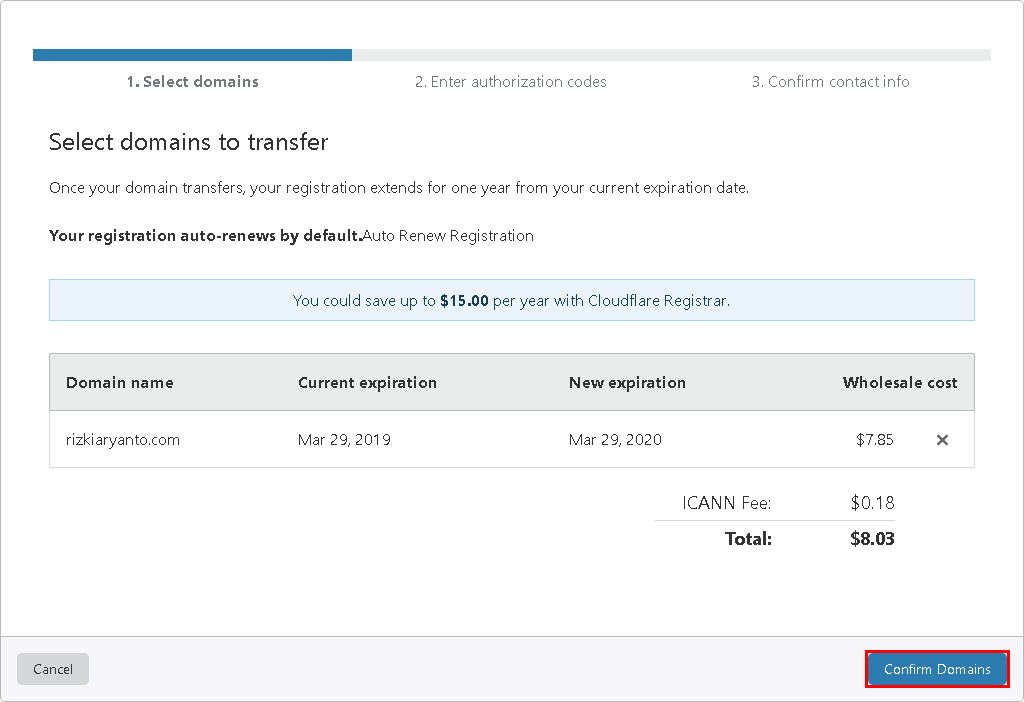This screenshot has height=702, width=1024.
Task: Click the progress bar at top
Action: click(x=511, y=55)
